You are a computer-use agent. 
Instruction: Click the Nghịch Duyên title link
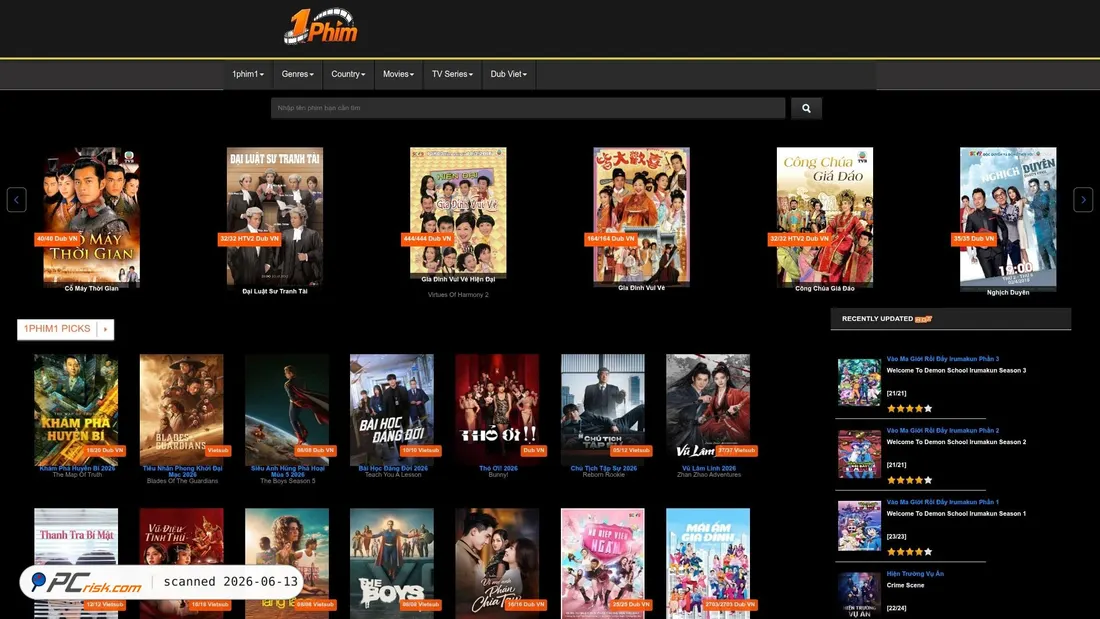(1008, 293)
